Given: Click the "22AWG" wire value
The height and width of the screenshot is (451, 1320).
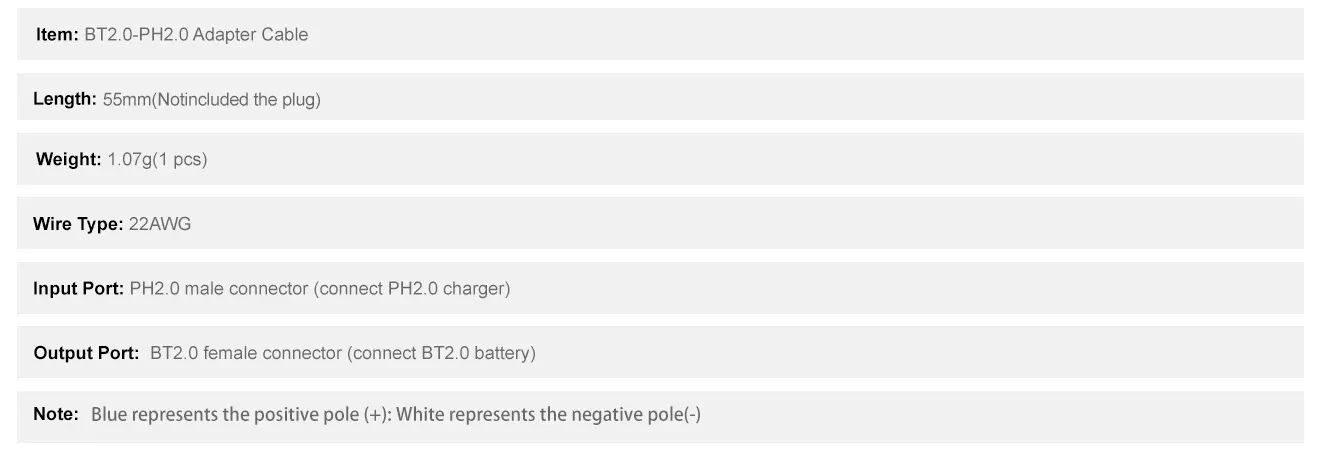Looking at the screenshot, I should (x=160, y=224).
